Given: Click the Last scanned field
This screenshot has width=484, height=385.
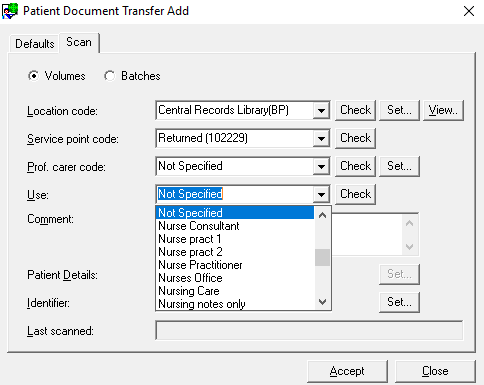Looking at the screenshot, I should pyautogui.click(x=309, y=330).
